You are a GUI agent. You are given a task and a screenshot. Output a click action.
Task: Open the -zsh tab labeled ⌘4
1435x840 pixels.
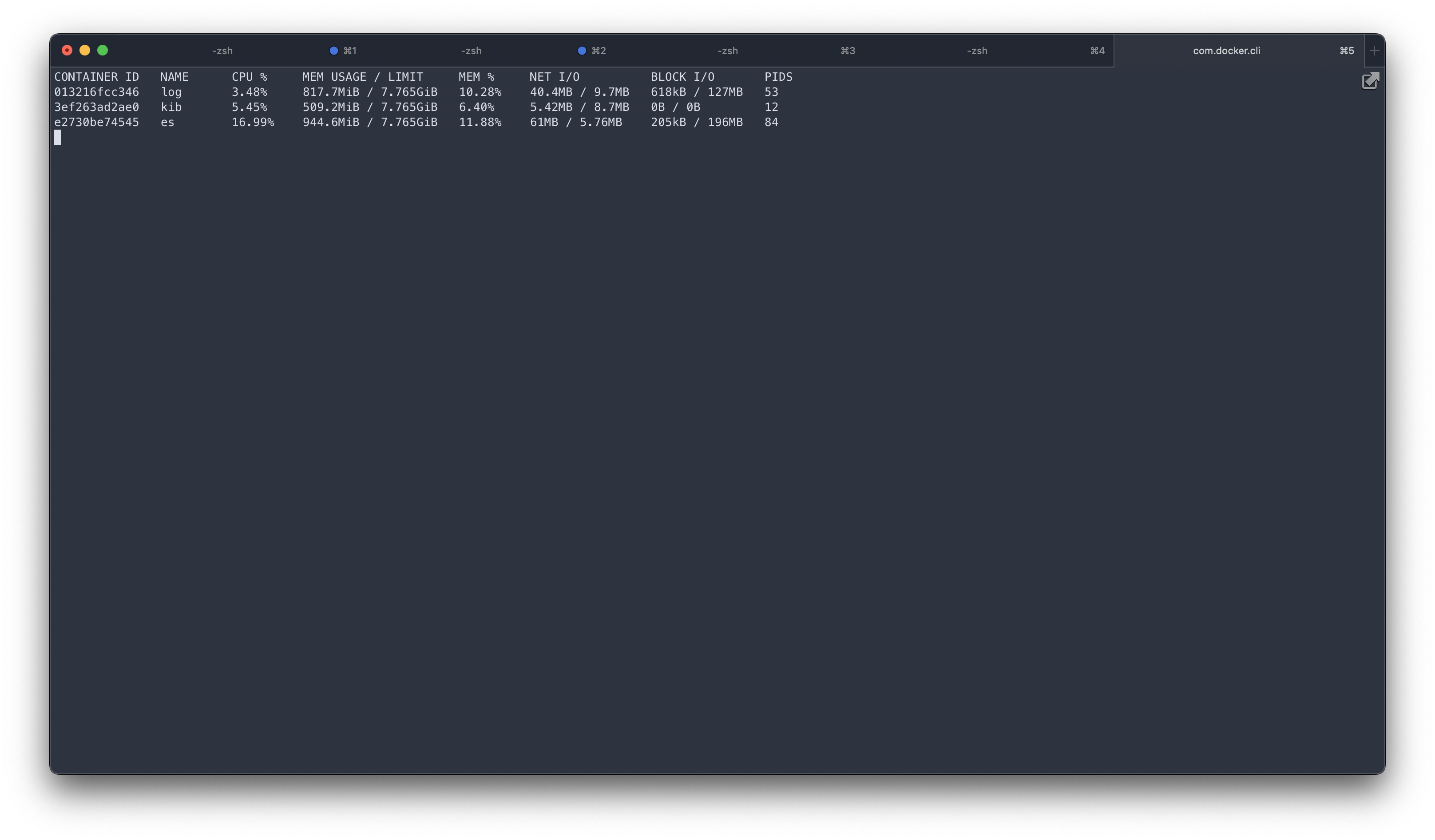click(x=977, y=50)
